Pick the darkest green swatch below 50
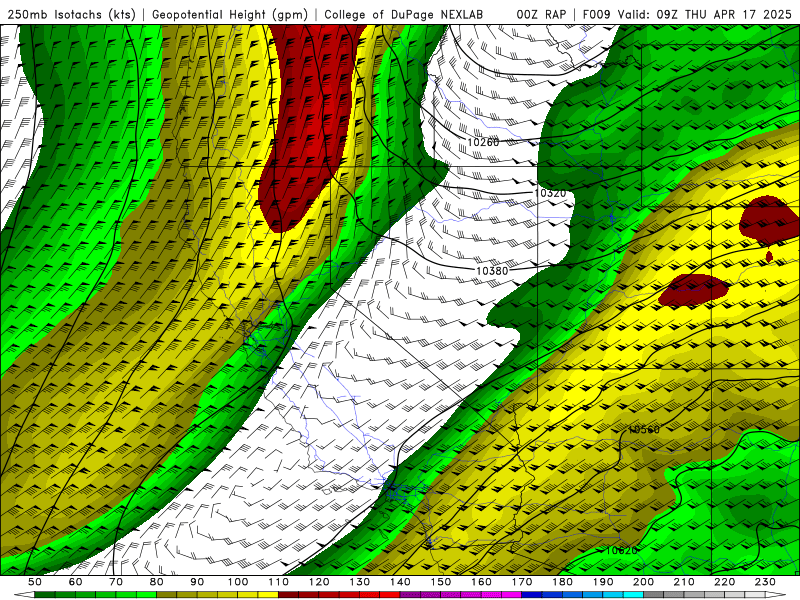This screenshot has height=600, width=800. [x=45, y=595]
